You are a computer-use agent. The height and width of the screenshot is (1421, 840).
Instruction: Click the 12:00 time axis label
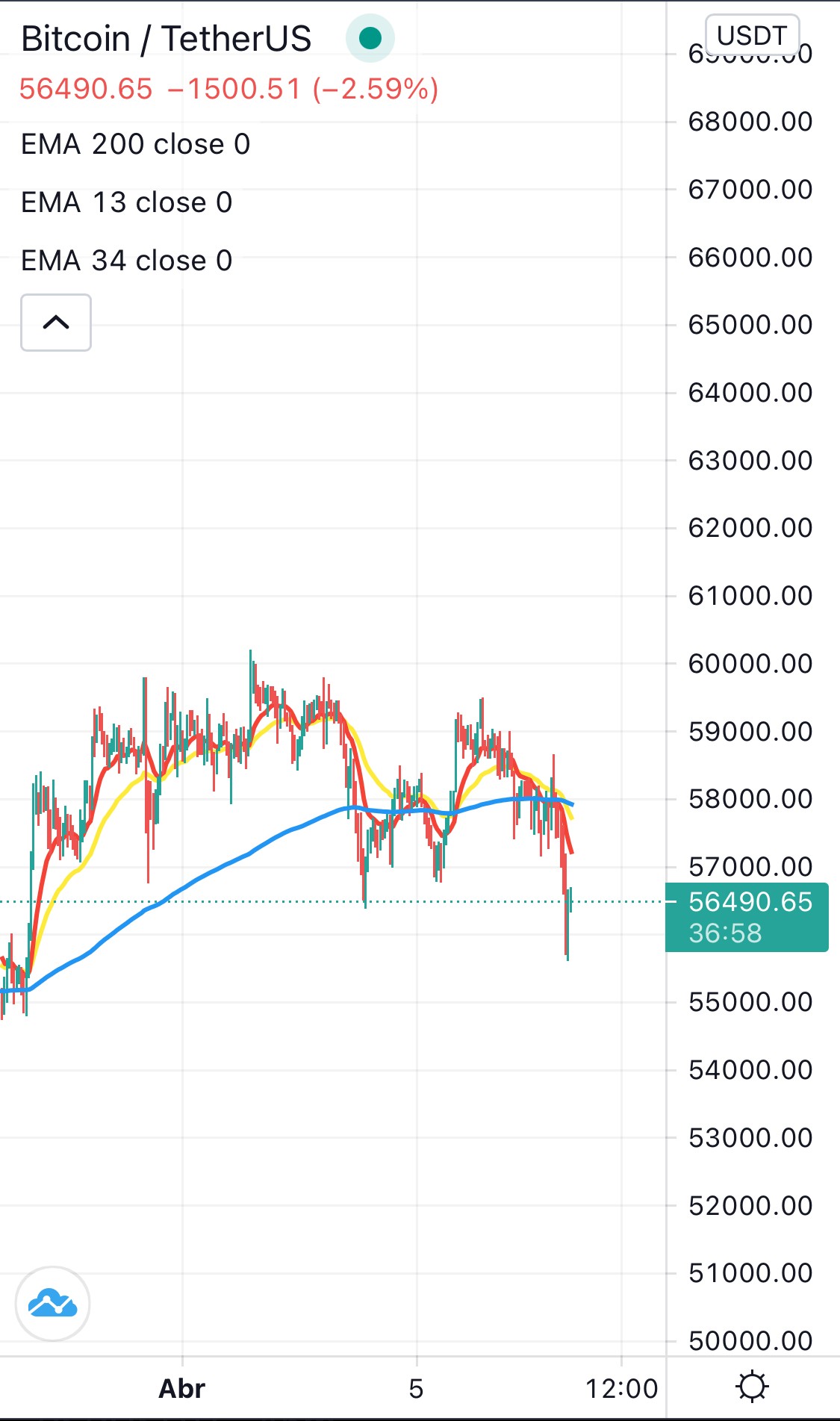tap(621, 1389)
